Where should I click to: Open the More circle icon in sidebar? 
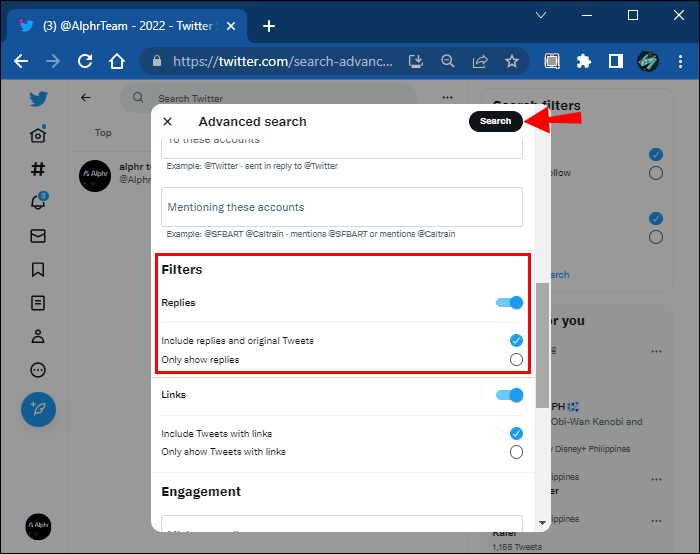(38, 370)
